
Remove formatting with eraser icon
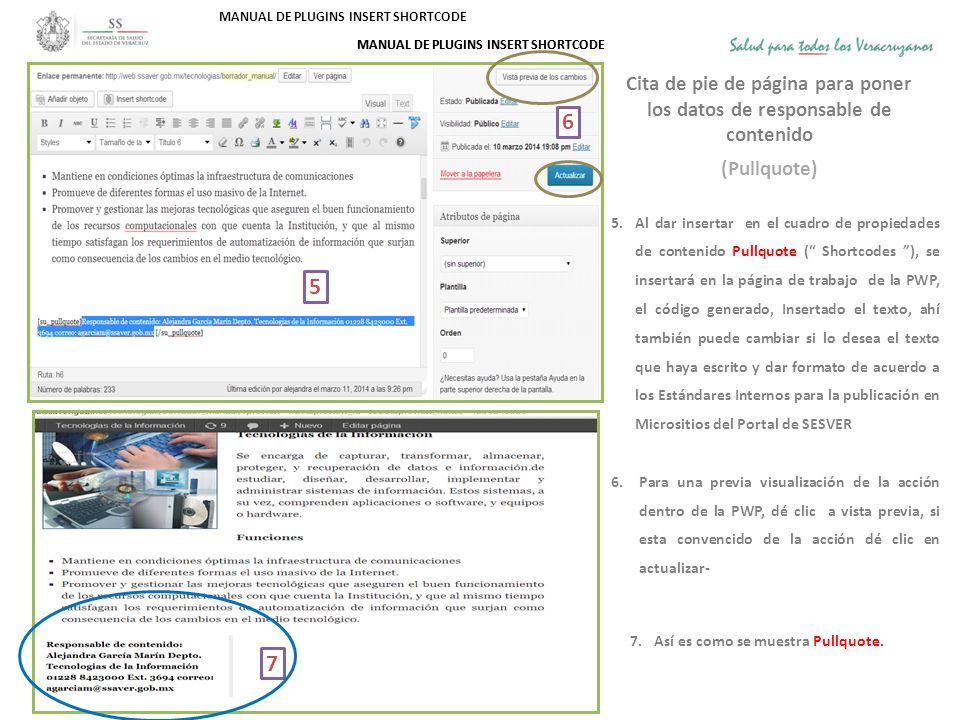pos(222,142)
